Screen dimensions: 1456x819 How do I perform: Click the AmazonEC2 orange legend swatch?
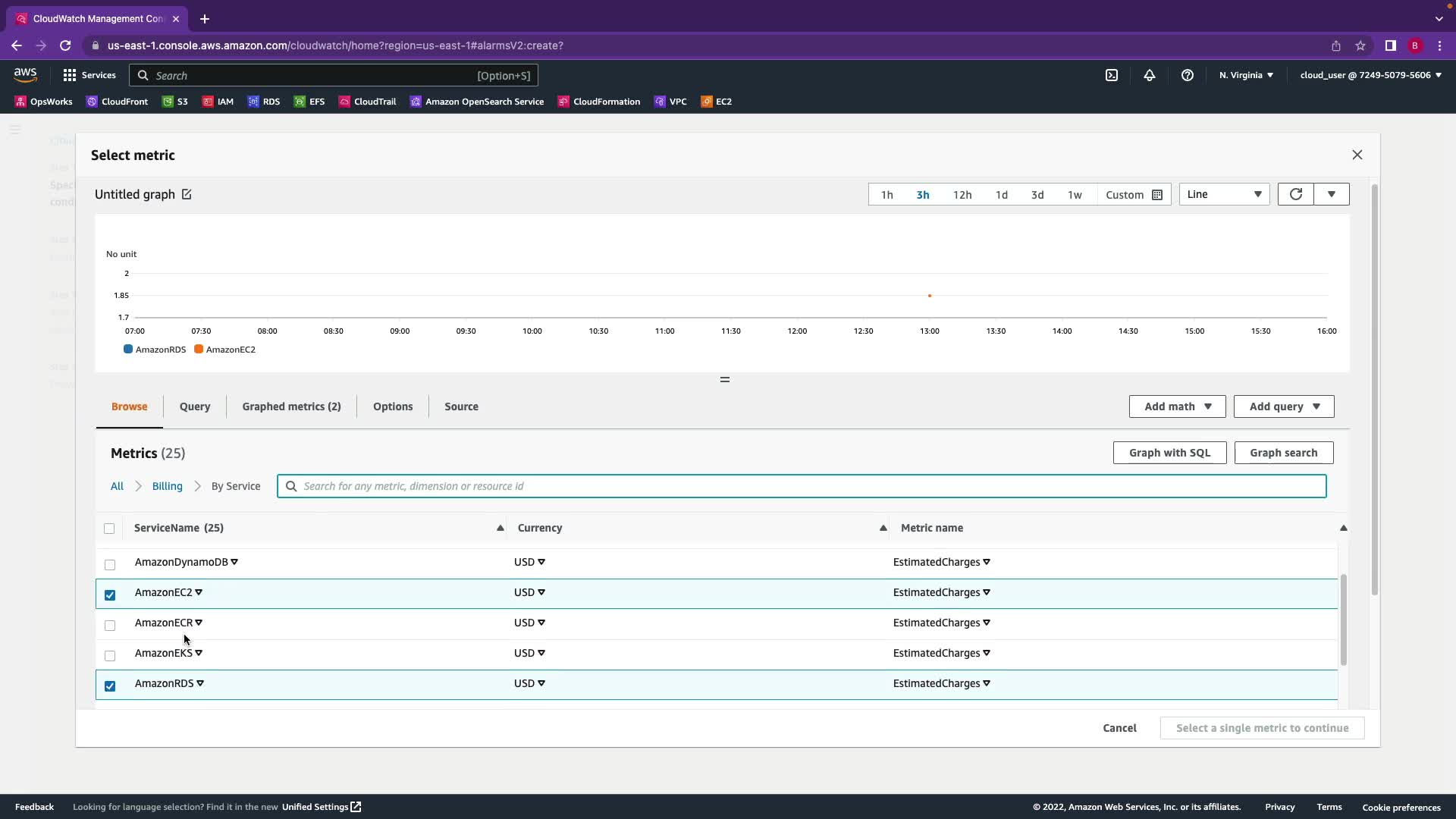[199, 350]
